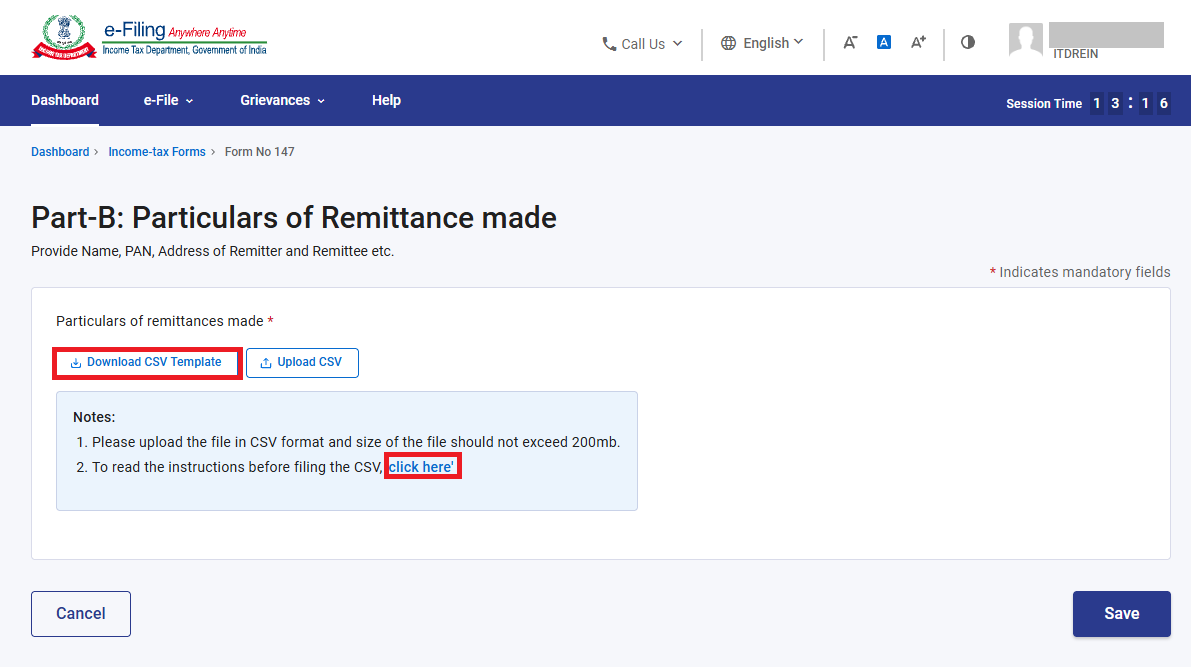Screen dimensions: 1191x667
Task: Decrease font size with the A- icon
Action: tap(850, 43)
